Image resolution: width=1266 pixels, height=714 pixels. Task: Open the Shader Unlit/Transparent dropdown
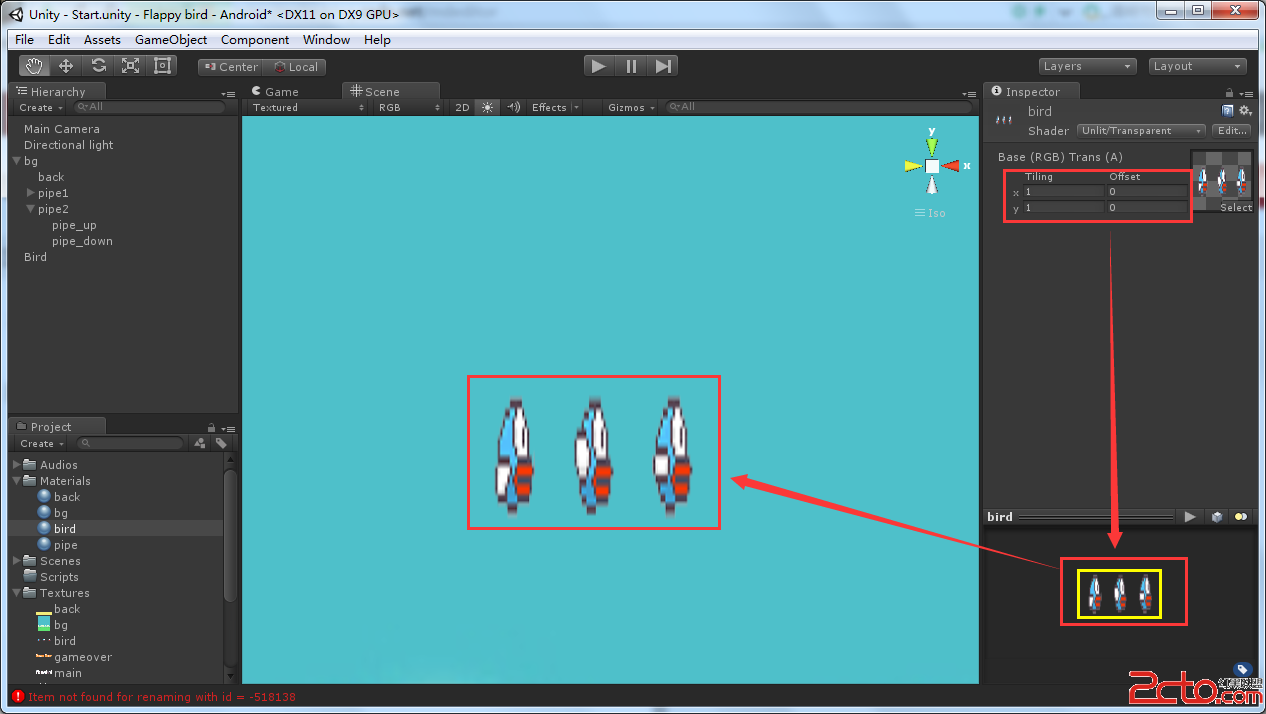pyautogui.click(x=1141, y=131)
